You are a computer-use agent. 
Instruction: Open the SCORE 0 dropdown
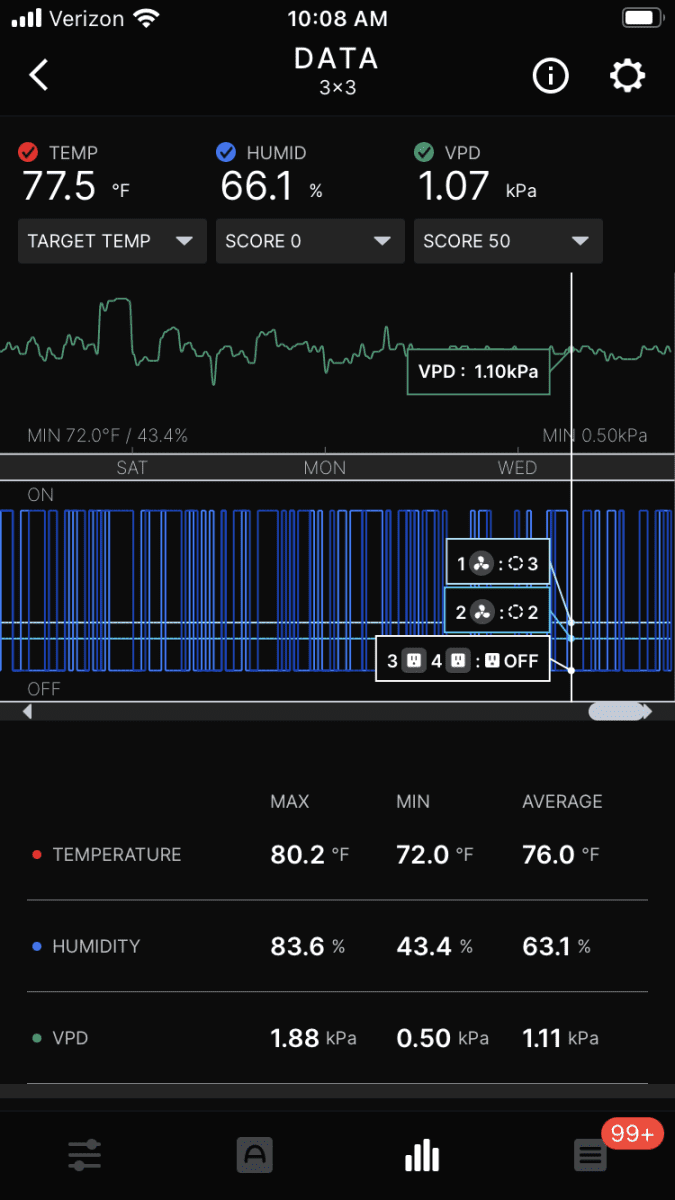coord(310,241)
